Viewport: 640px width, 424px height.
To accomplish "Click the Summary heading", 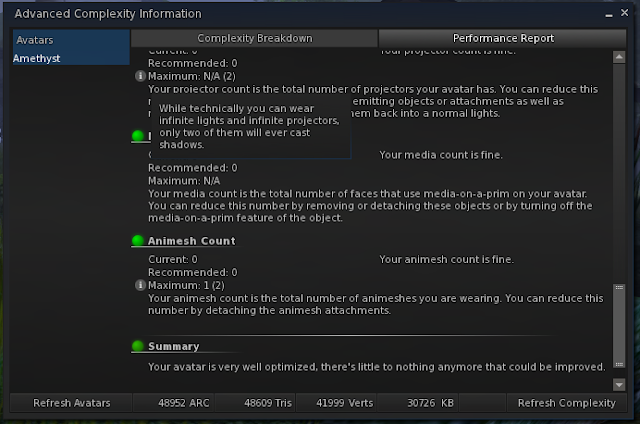I will (174, 346).
